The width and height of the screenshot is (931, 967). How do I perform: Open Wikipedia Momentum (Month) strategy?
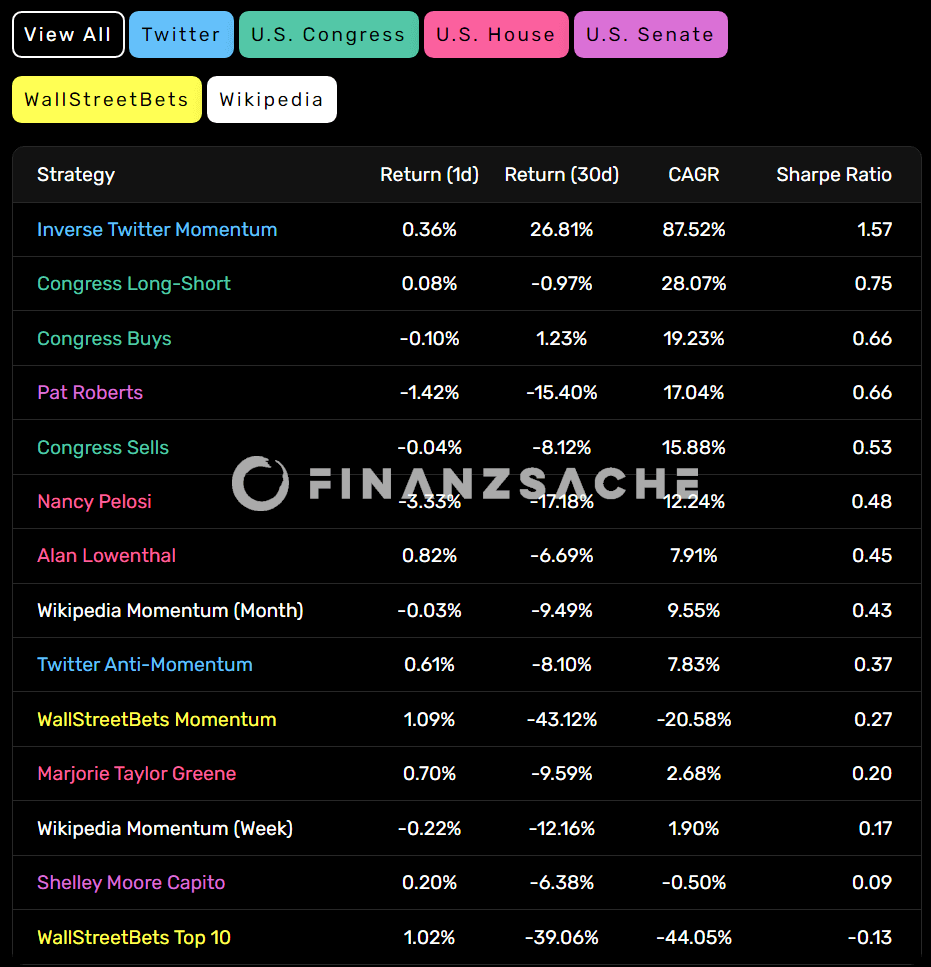pyautogui.click(x=170, y=611)
